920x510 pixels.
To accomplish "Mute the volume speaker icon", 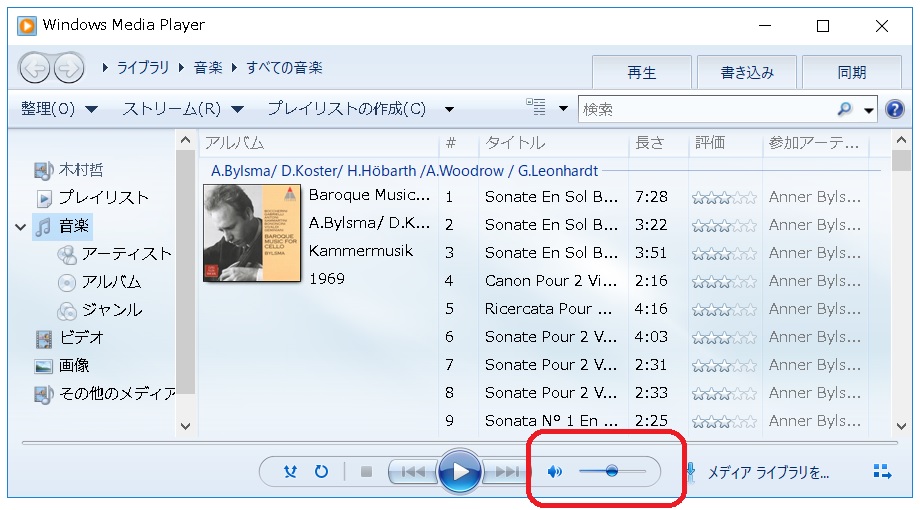I will (x=554, y=471).
